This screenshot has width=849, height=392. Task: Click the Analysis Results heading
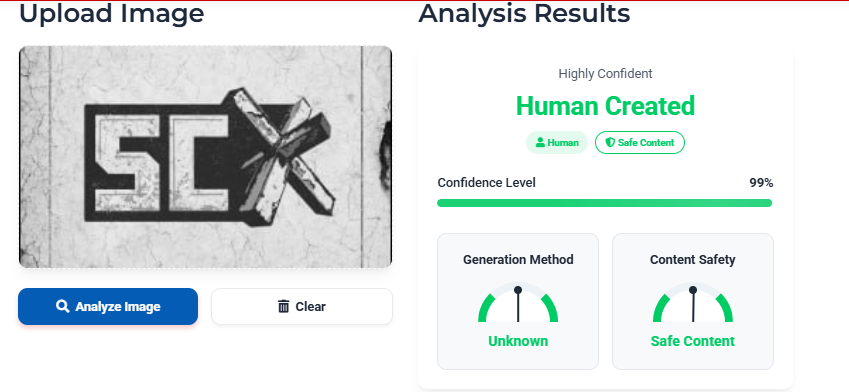(x=524, y=13)
